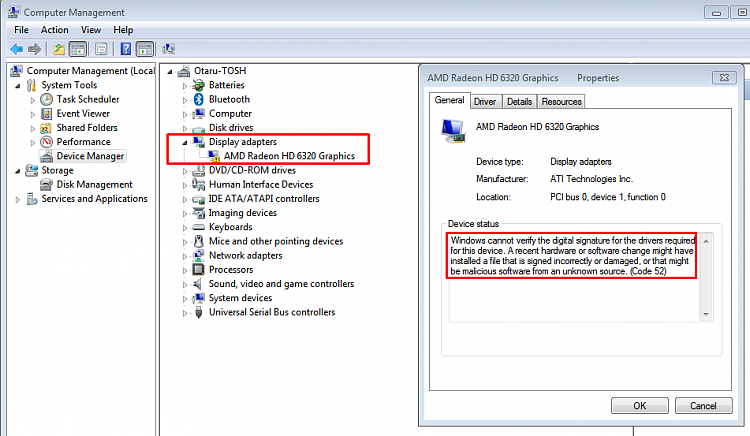
Task: Click the Computer Management title bar icon
Action: click(14, 12)
